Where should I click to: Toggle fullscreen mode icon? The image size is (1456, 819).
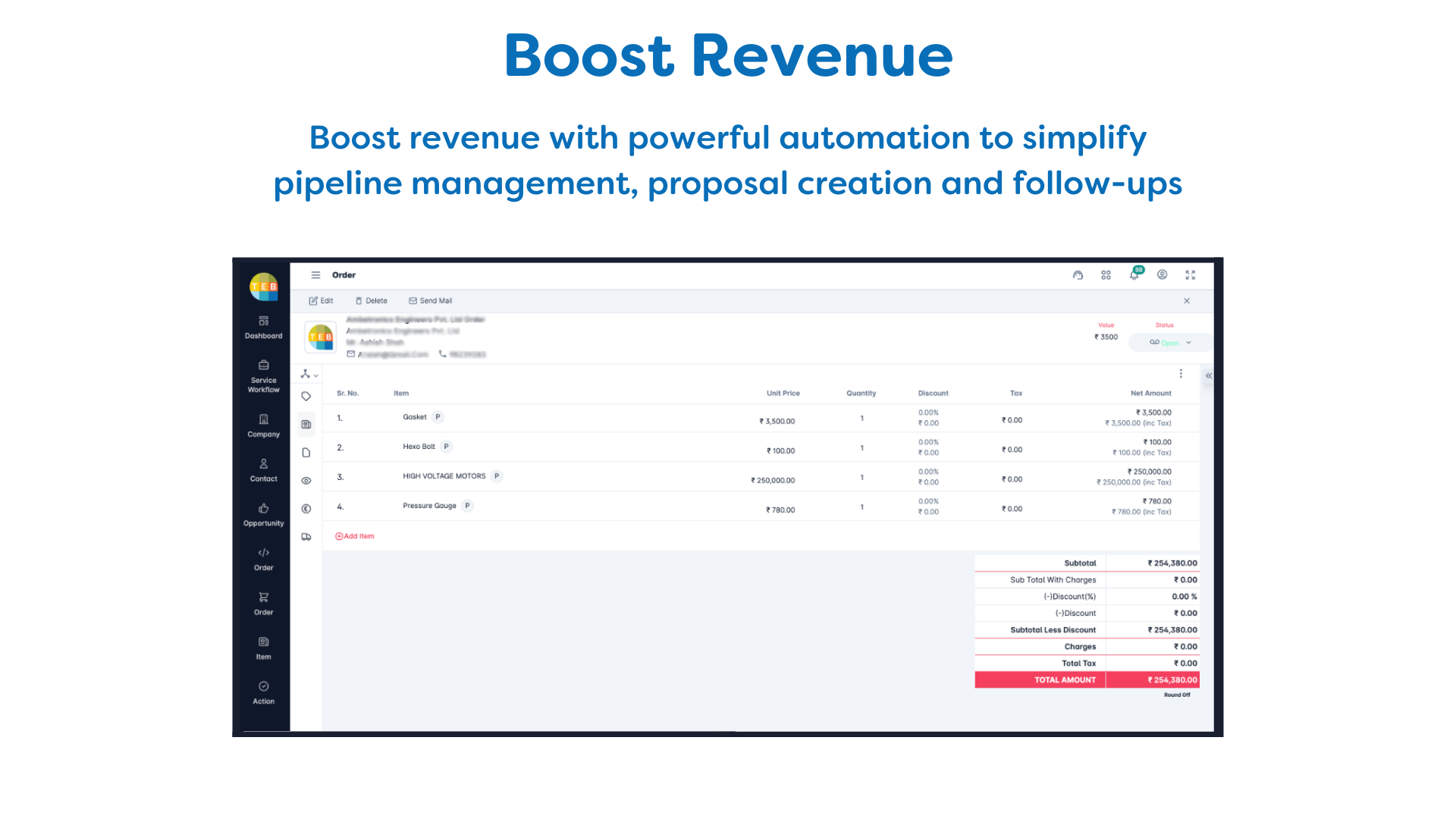tap(1191, 275)
